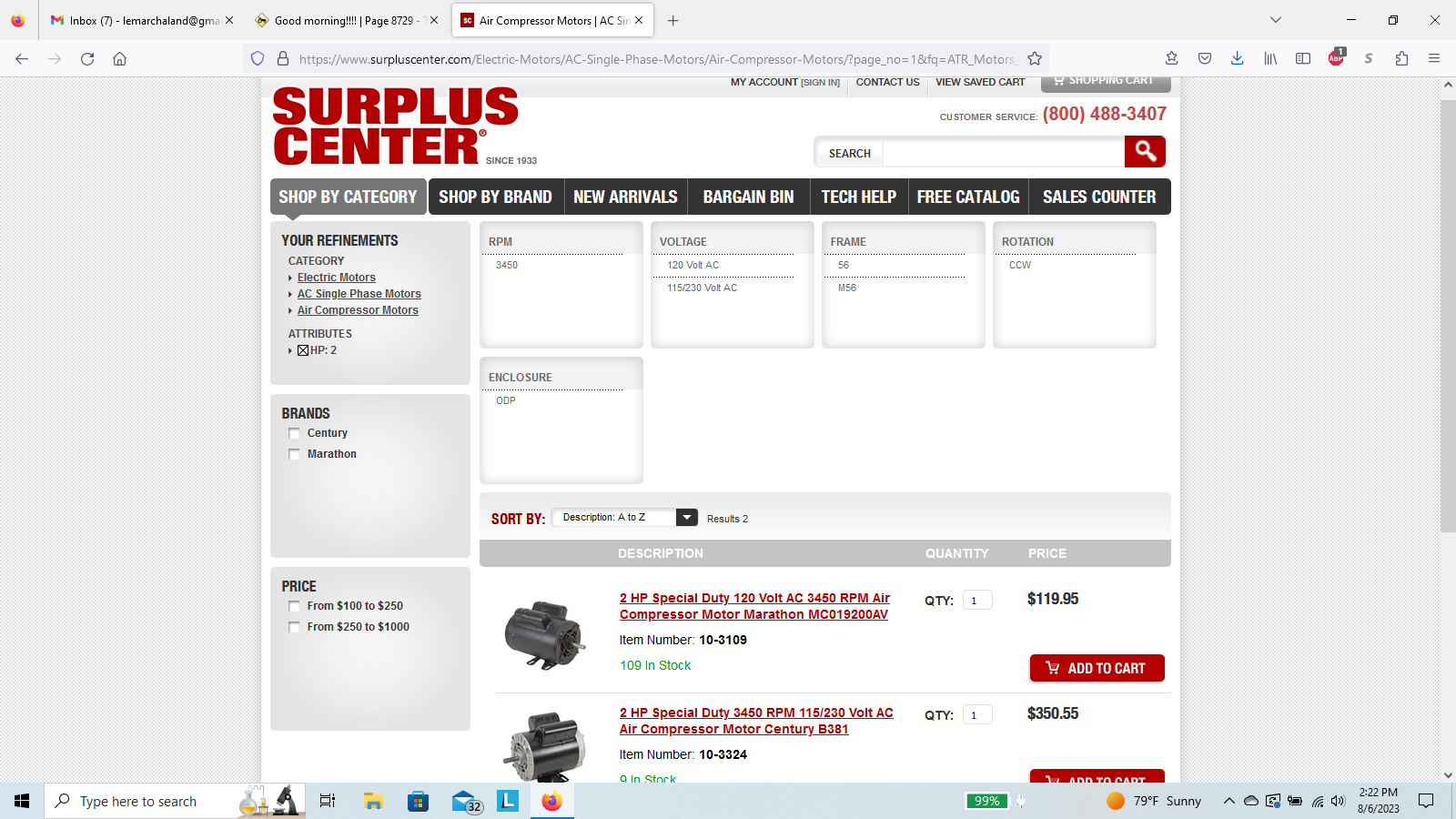This screenshot has height=819, width=1456.
Task: Show hidden system tray icons
Action: pyautogui.click(x=1228, y=801)
